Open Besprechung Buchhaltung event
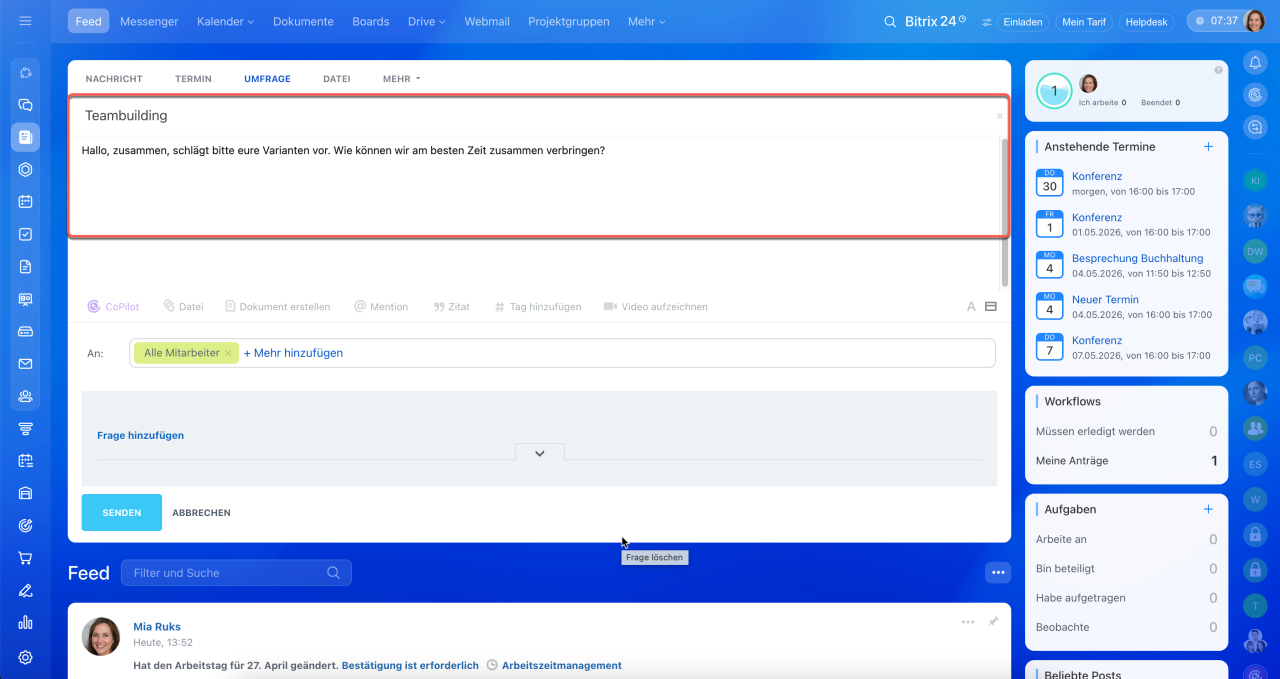Image resolution: width=1280 pixels, height=679 pixels. pyautogui.click(x=1137, y=258)
